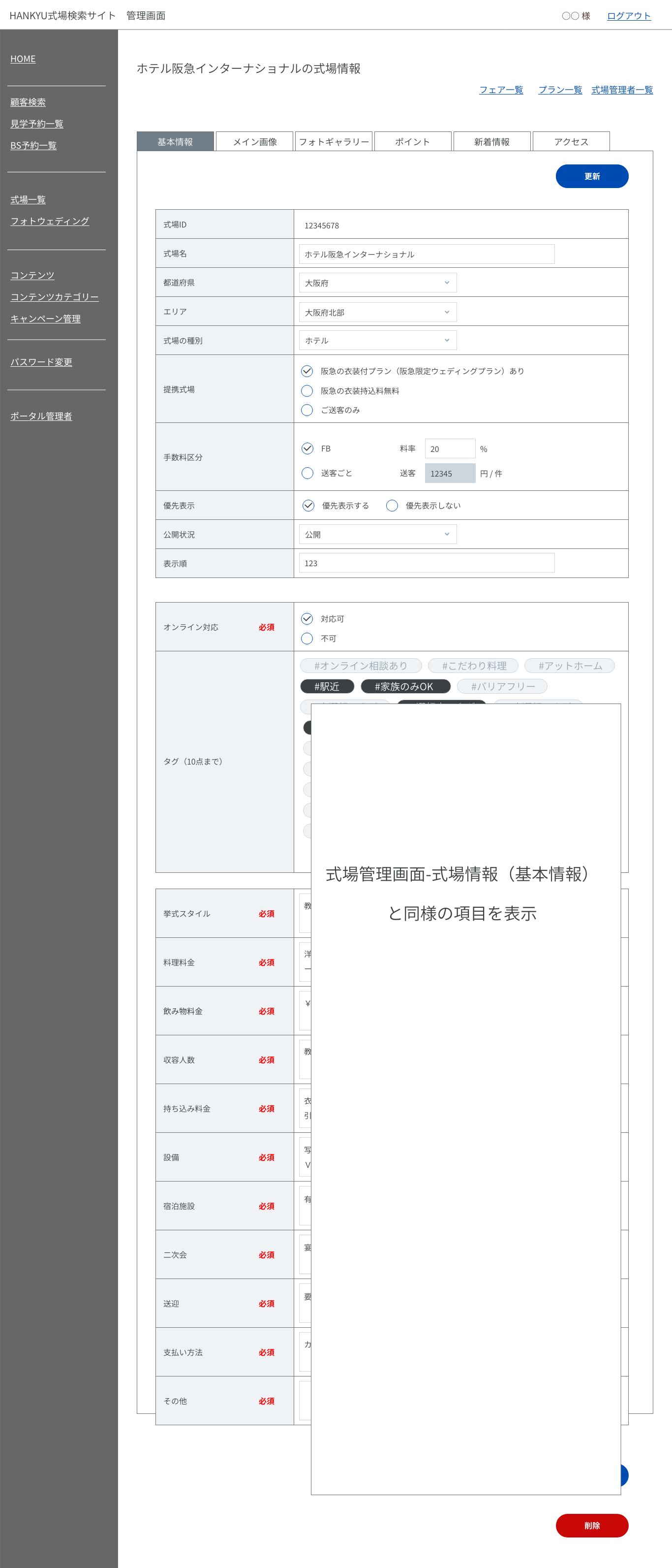
Task: Go to the アクセス tab
Action: point(571,141)
